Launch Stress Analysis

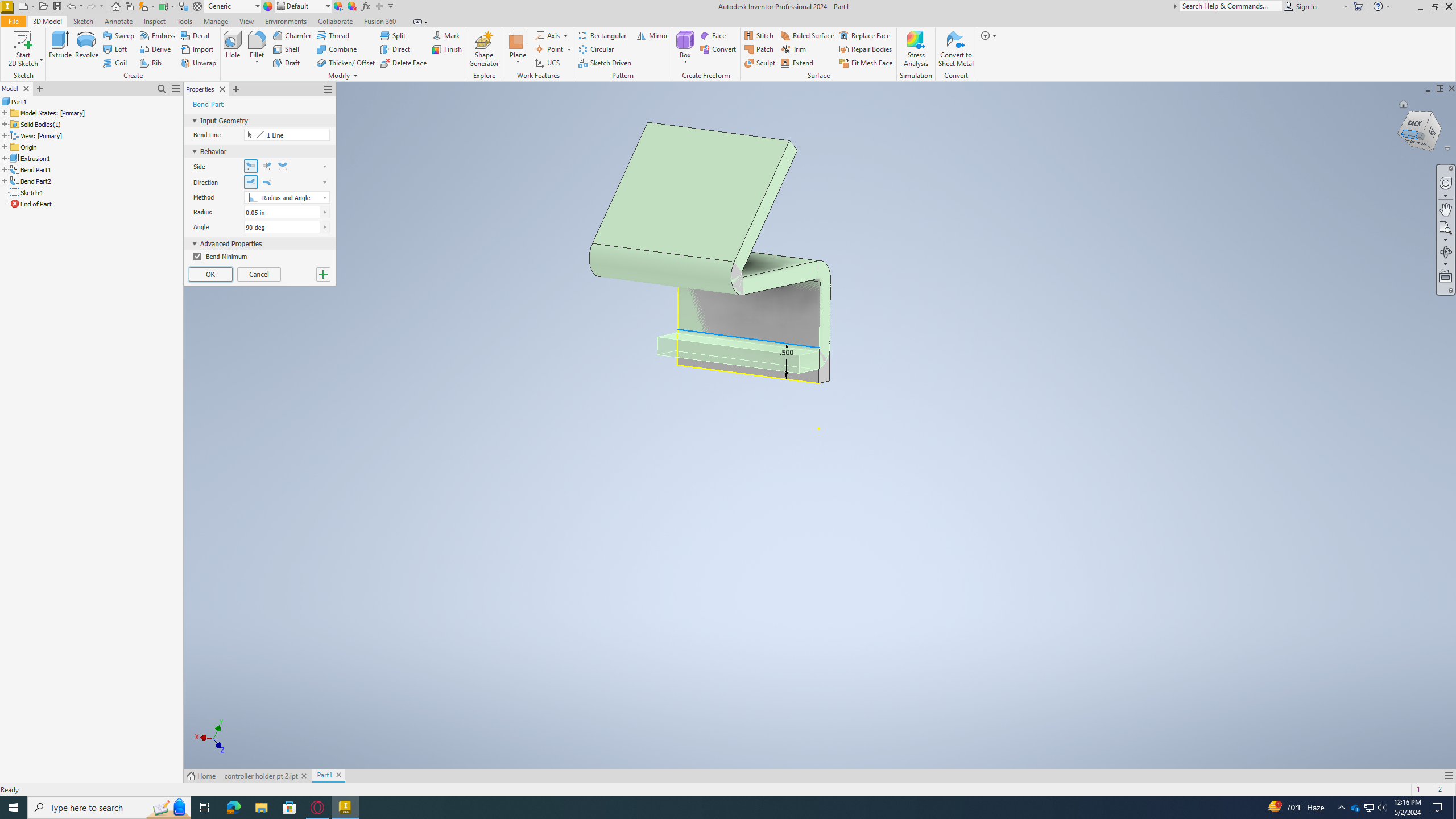point(916,49)
